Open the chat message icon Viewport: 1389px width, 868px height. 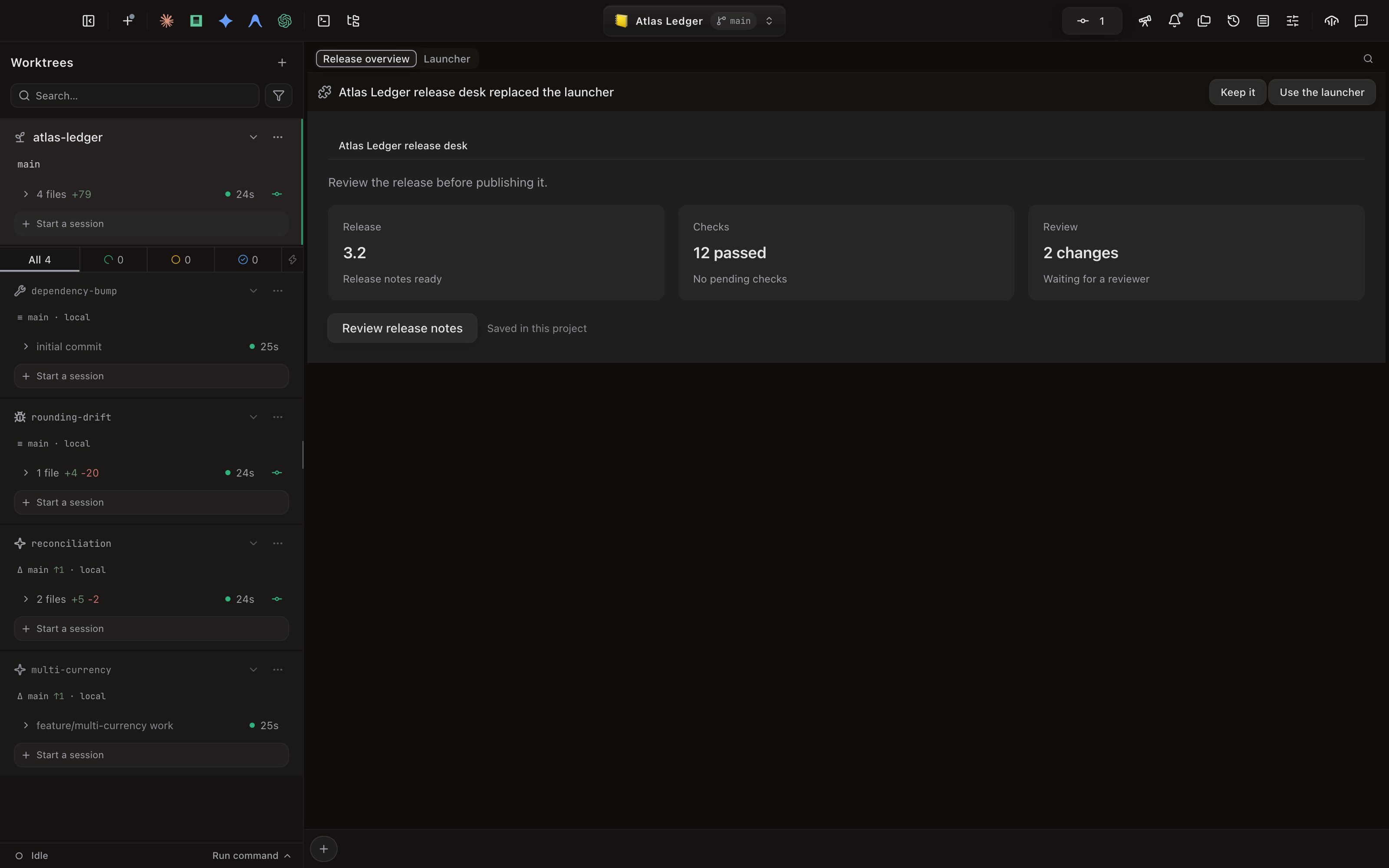point(1361,21)
